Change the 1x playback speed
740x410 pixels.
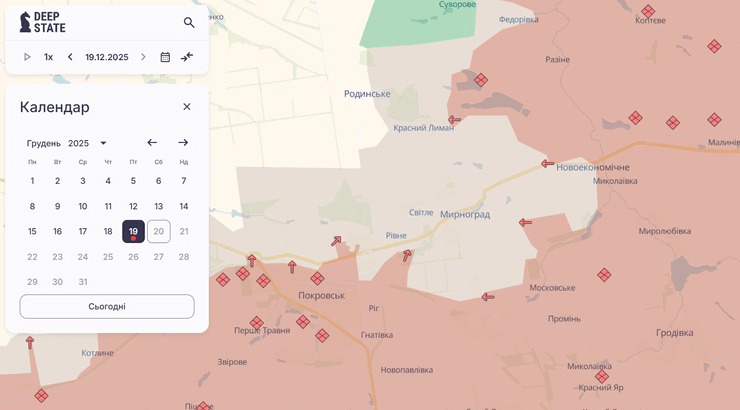48,57
